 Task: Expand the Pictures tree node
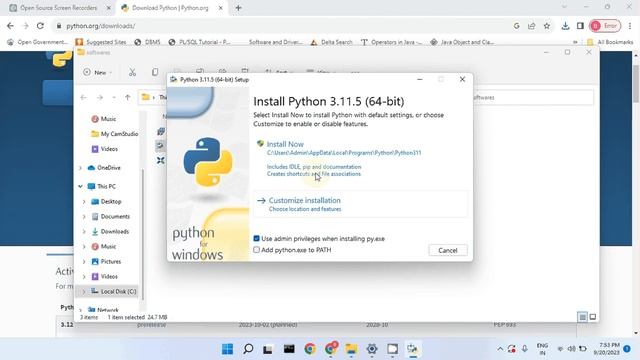pos(84,262)
